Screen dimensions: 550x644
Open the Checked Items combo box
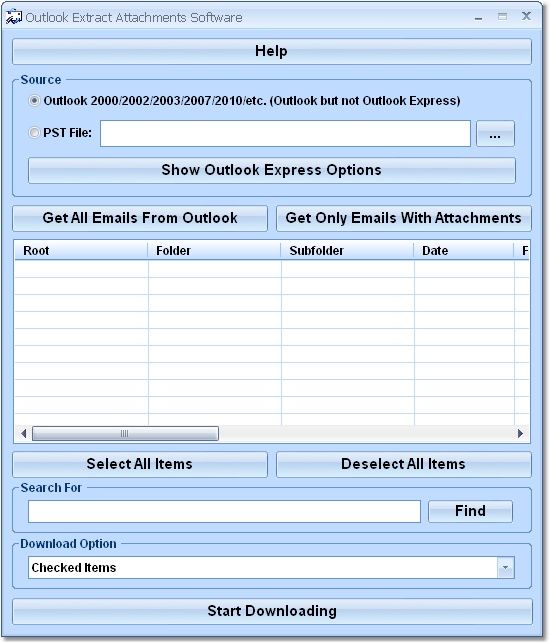tap(271, 568)
